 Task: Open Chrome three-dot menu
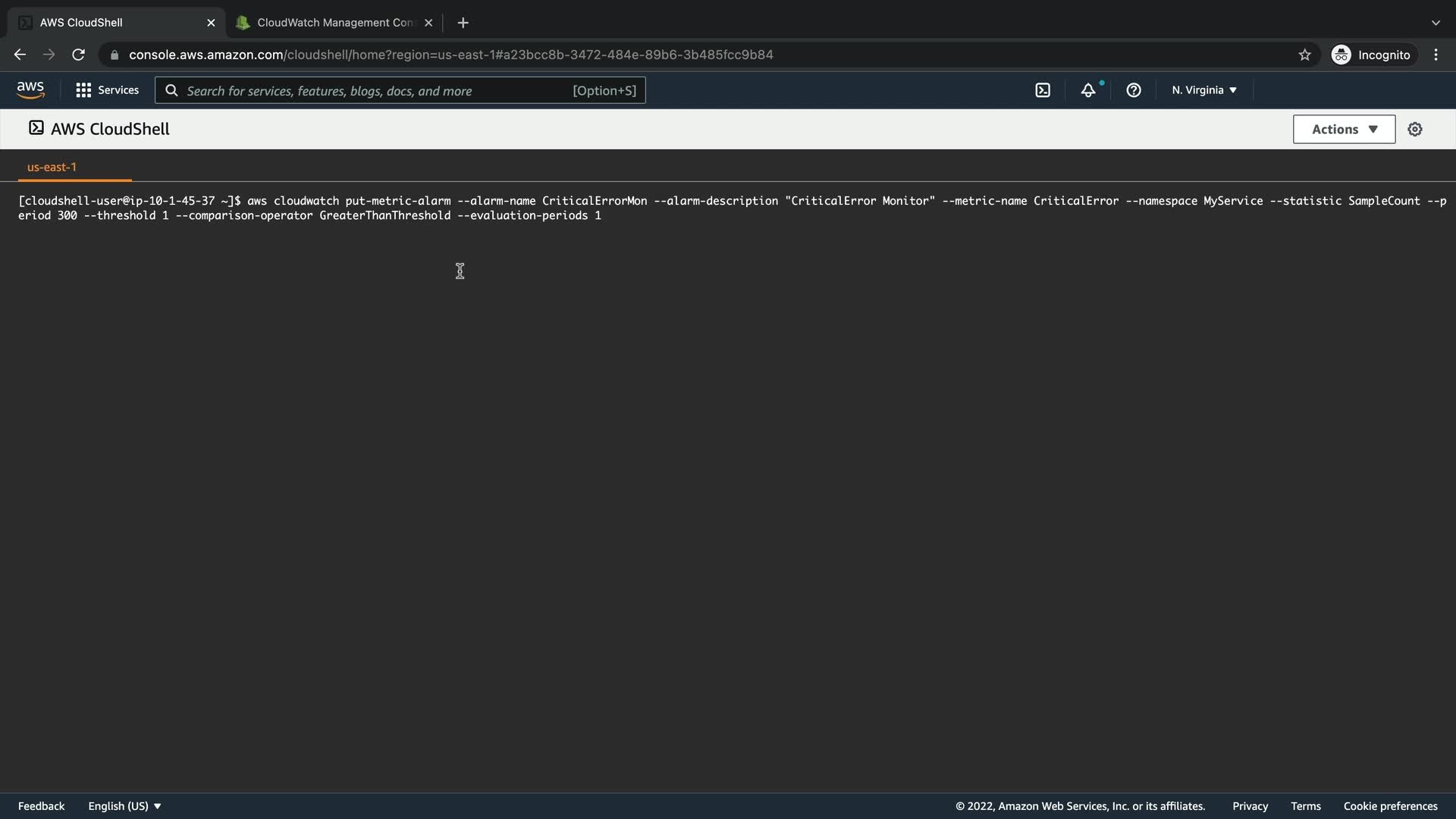(1436, 55)
